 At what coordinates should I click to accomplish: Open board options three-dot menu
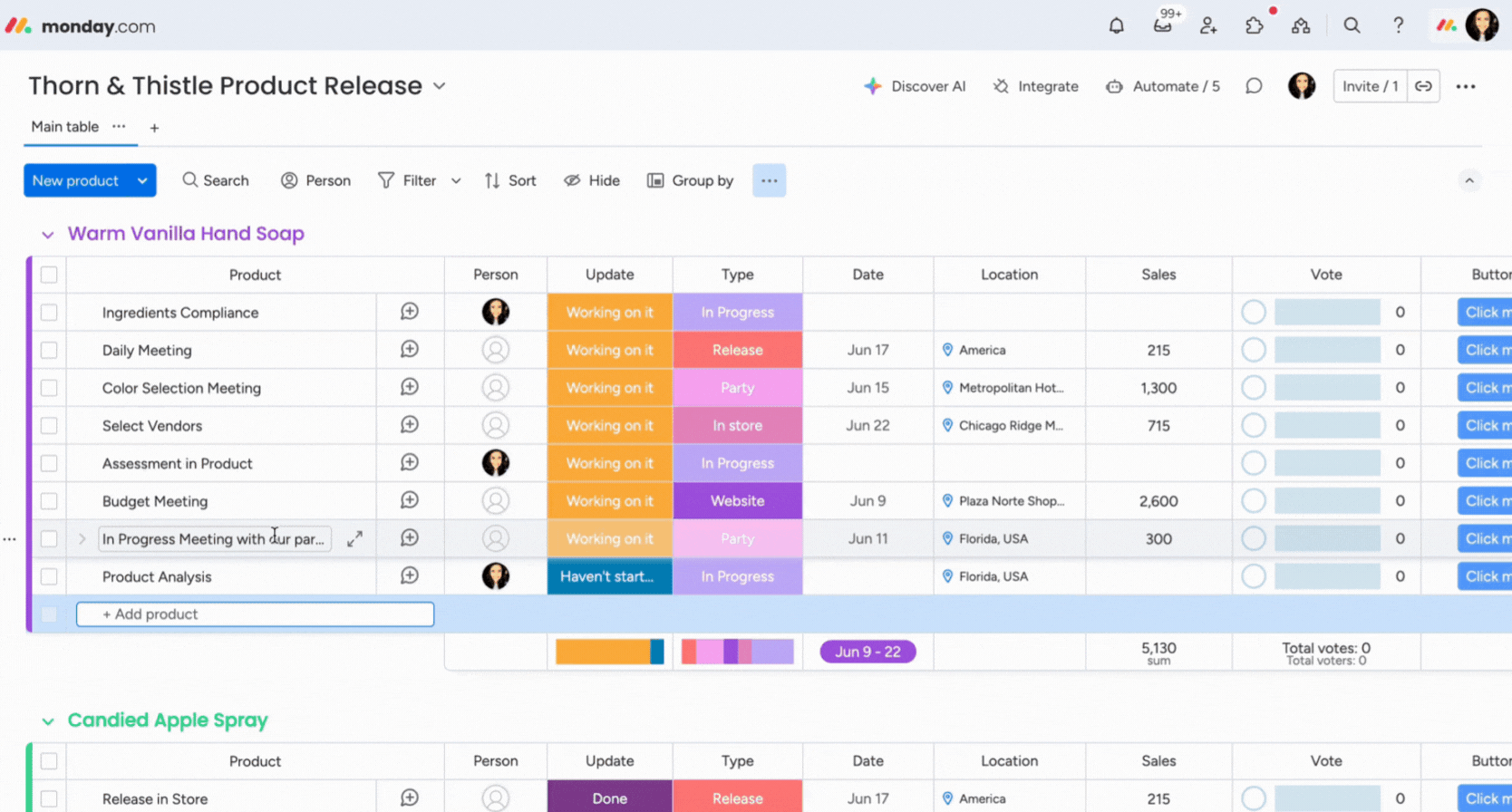coord(1466,86)
